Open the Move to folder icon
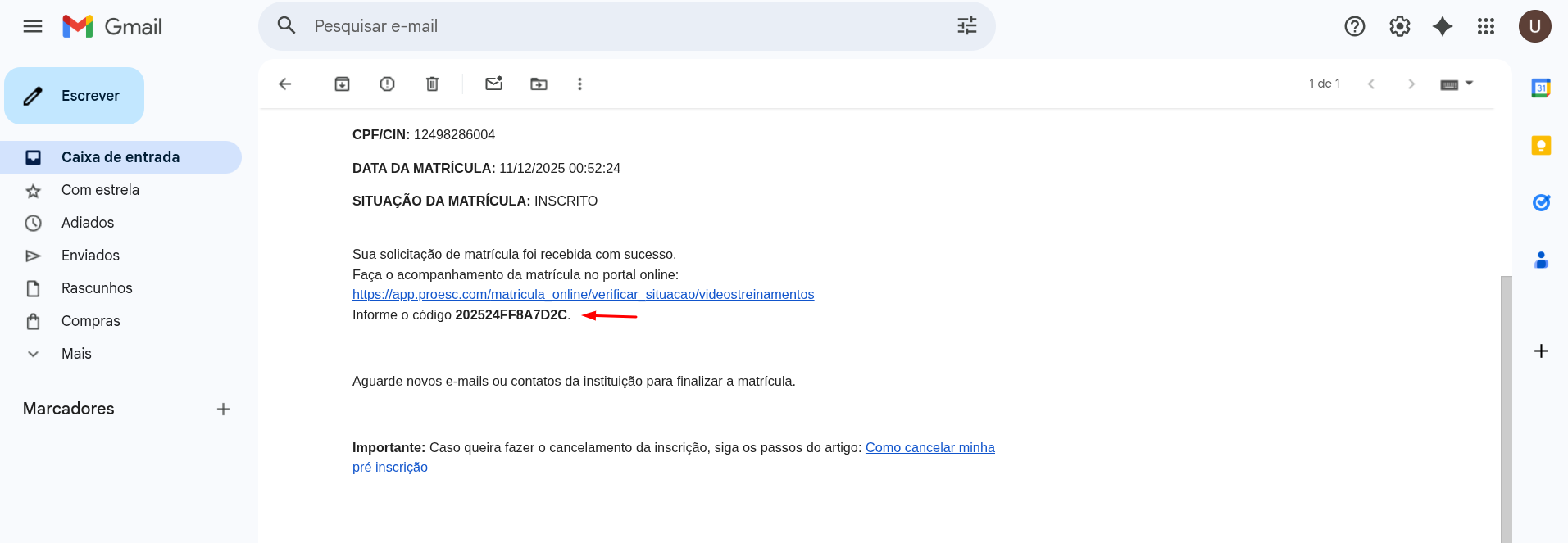1568x543 pixels. [x=539, y=84]
